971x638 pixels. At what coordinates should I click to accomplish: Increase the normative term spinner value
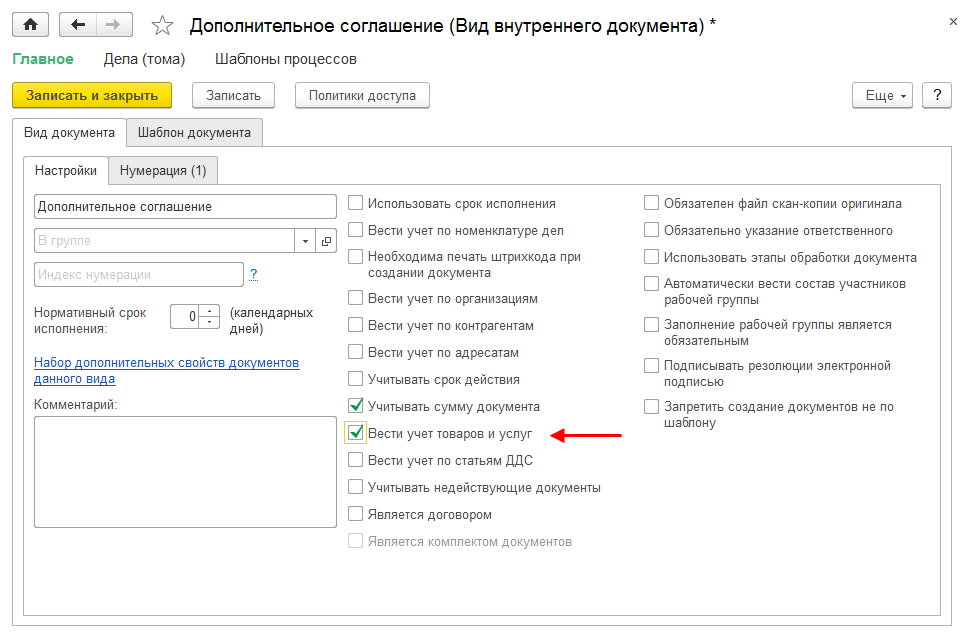209,311
